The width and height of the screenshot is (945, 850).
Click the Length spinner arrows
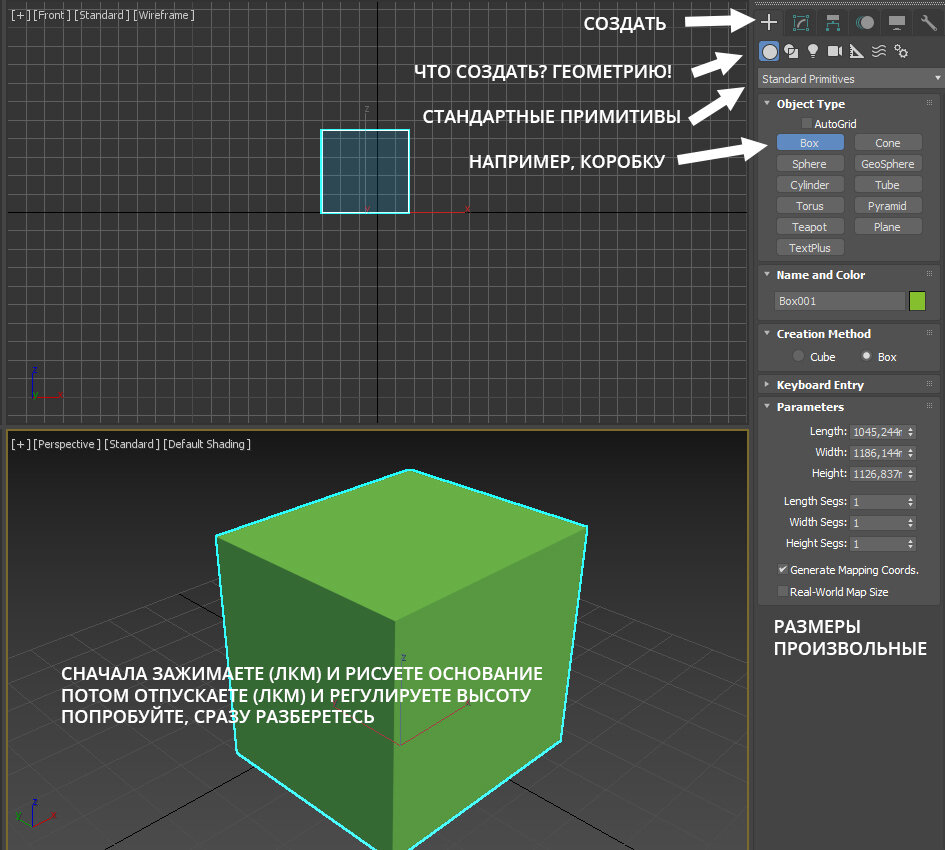(911, 432)
